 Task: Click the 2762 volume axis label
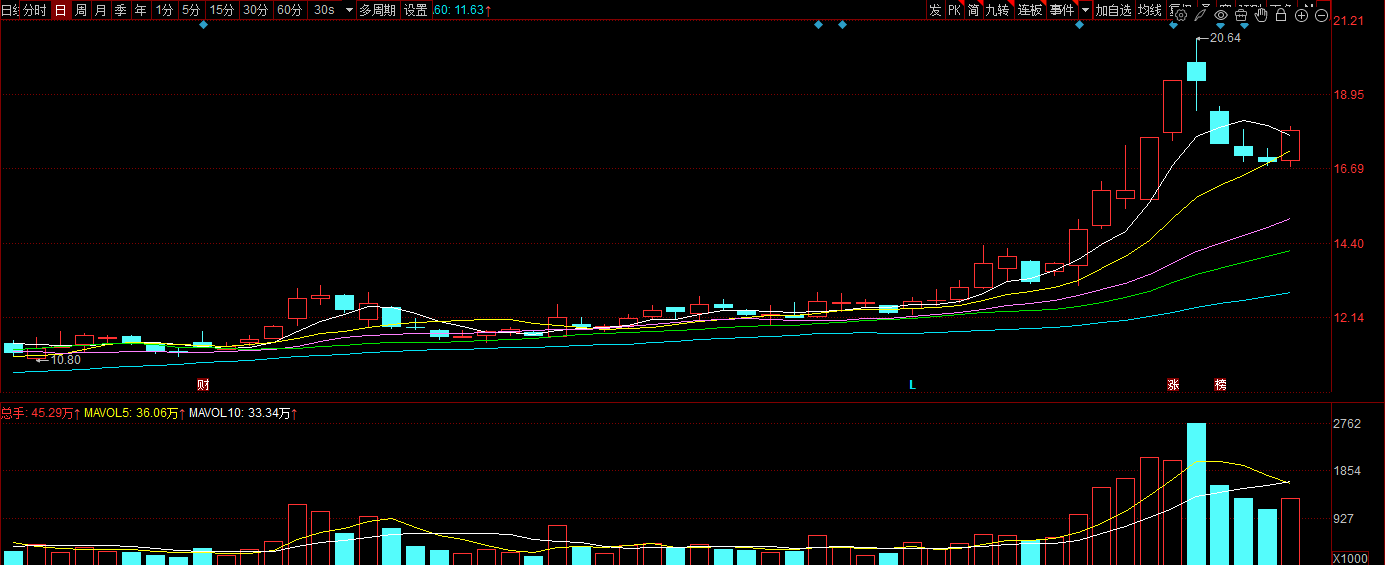1348,424
